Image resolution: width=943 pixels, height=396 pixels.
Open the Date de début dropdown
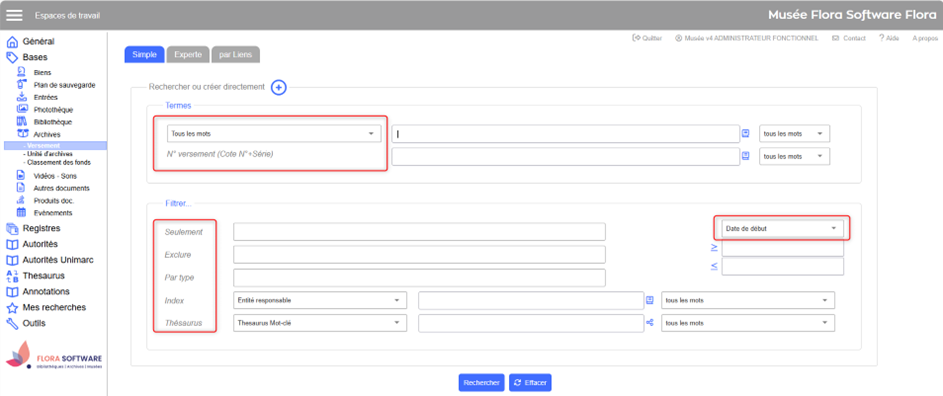(x=782, y=229)
